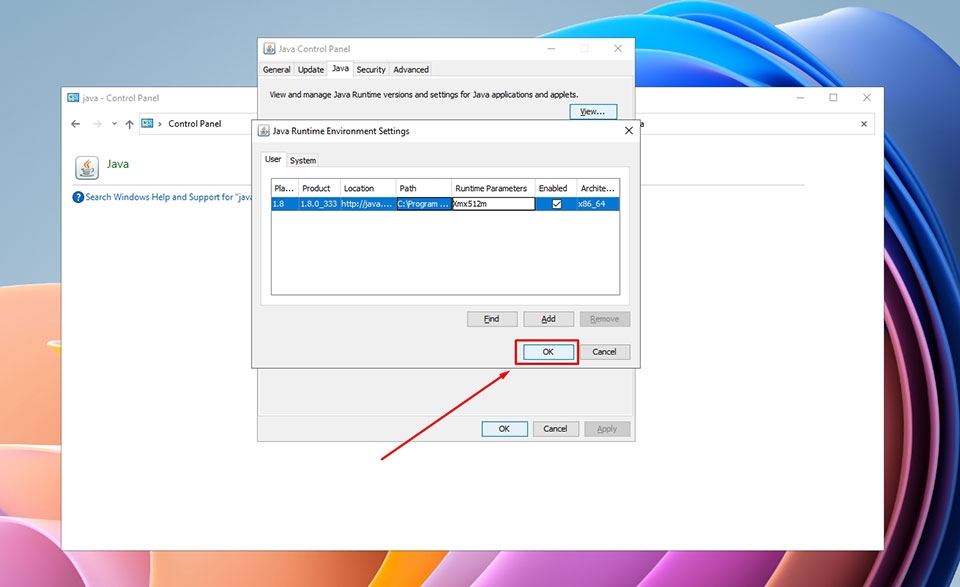Image resolution: width=960 pixels, height=587 pixels.
Task: Close the Java Control Panel window
Action: coord(618,48)
